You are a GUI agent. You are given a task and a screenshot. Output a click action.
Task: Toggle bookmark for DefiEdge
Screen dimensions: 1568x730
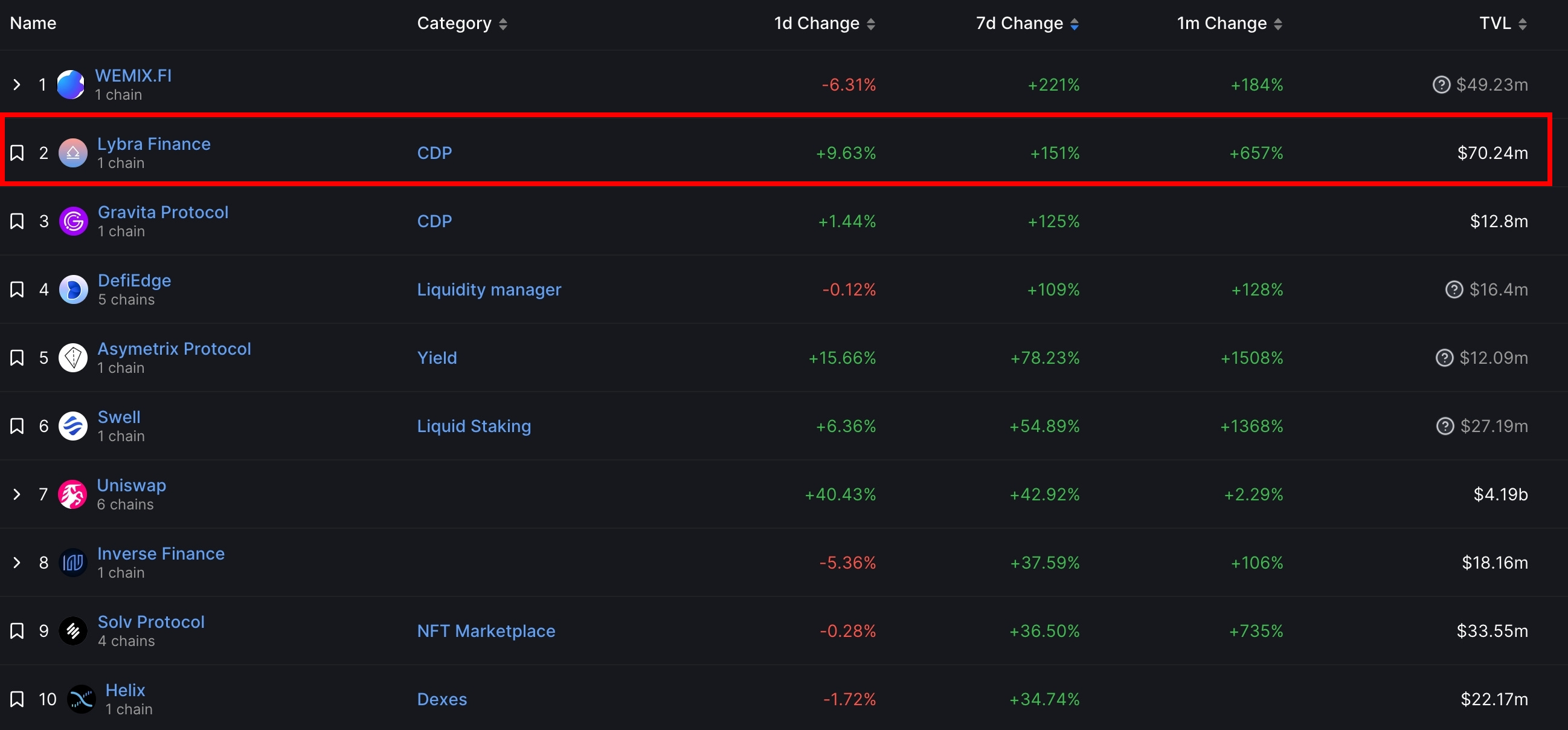point(17,289)
